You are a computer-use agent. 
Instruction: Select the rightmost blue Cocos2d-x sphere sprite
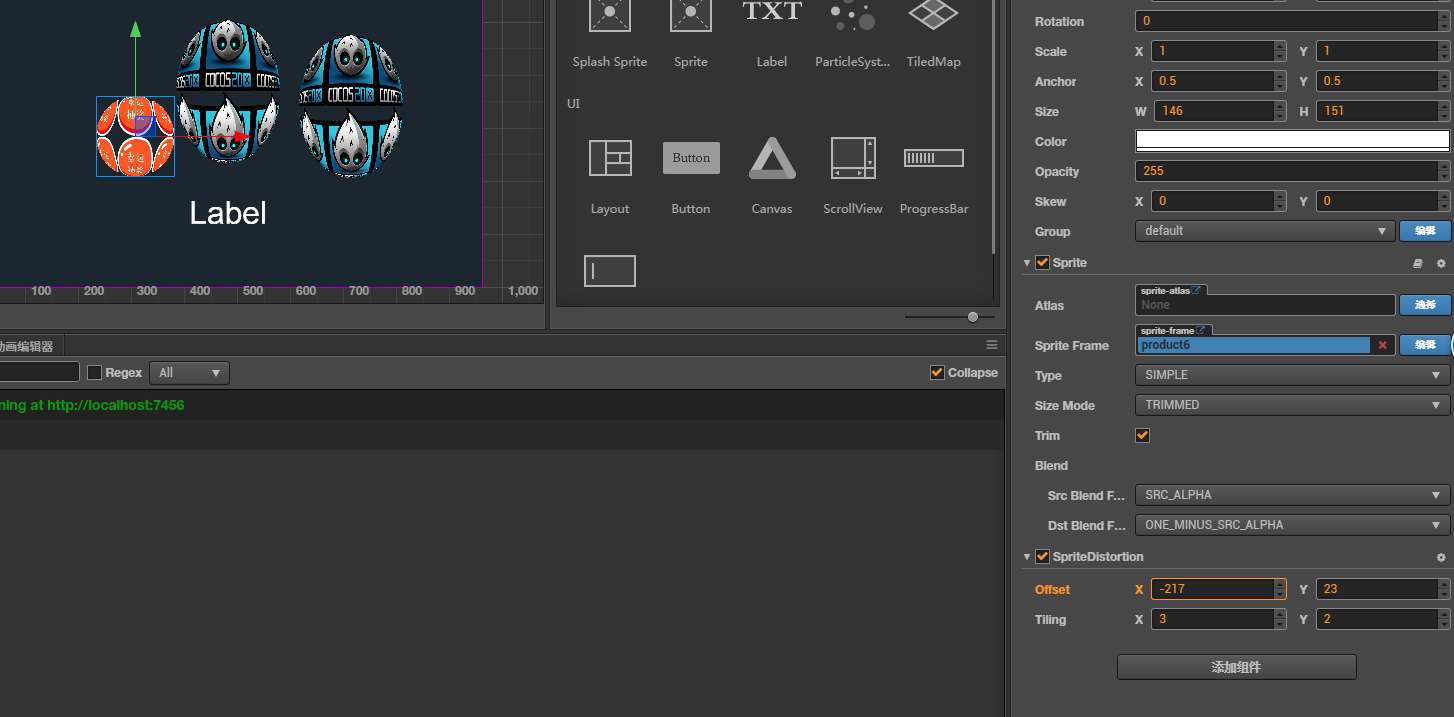pyautogui.click(x=352, y=107)
